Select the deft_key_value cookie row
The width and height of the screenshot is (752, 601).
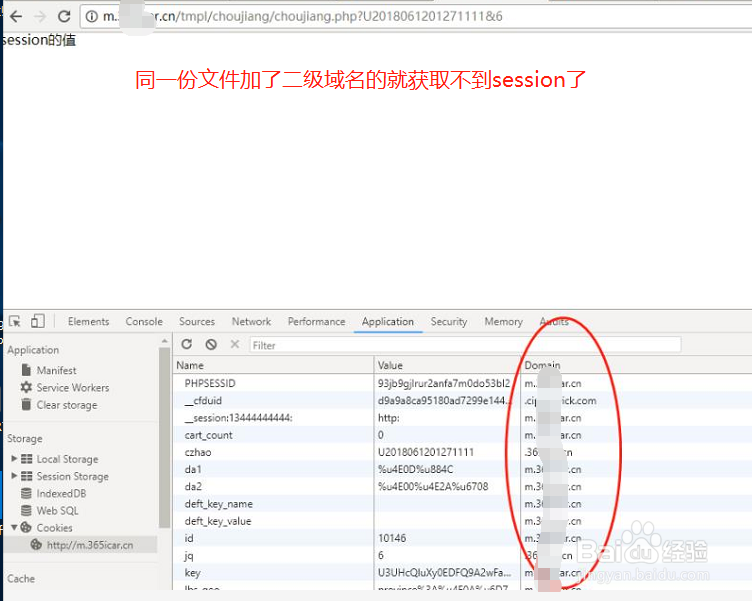[x=462, y=521]
